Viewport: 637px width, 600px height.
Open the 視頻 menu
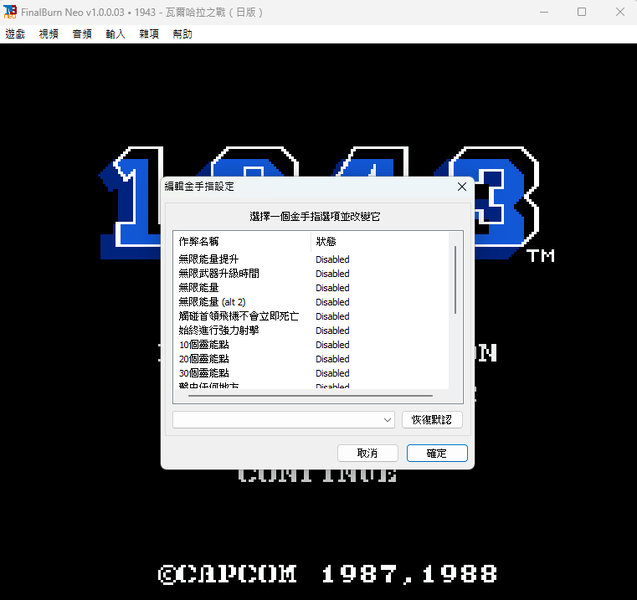(x=48, y=34)
